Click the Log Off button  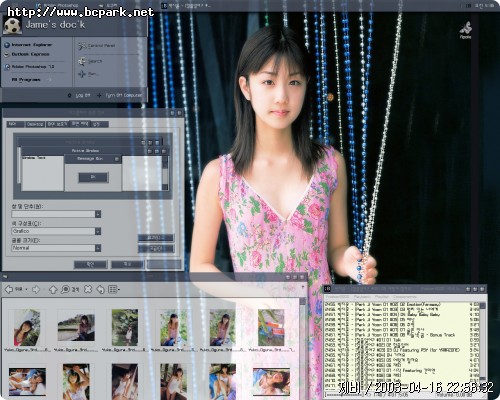pos(79,95)
